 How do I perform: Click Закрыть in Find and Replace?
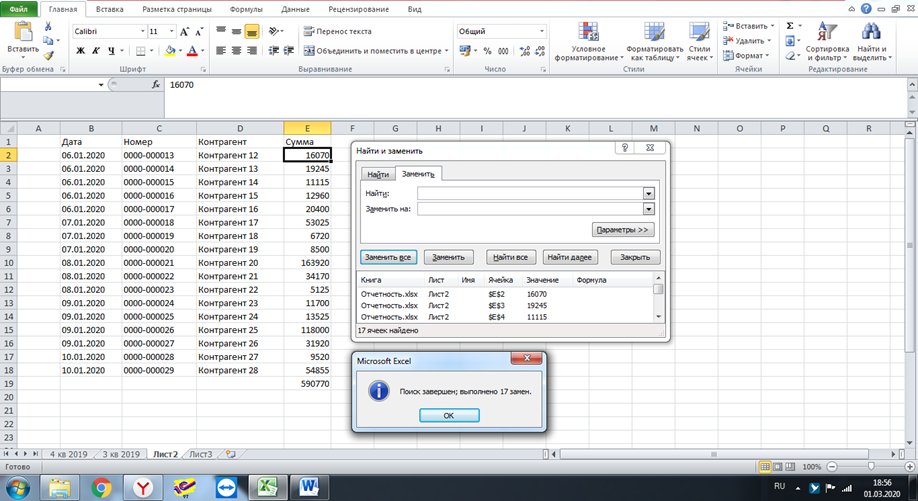tap(635, 257)
